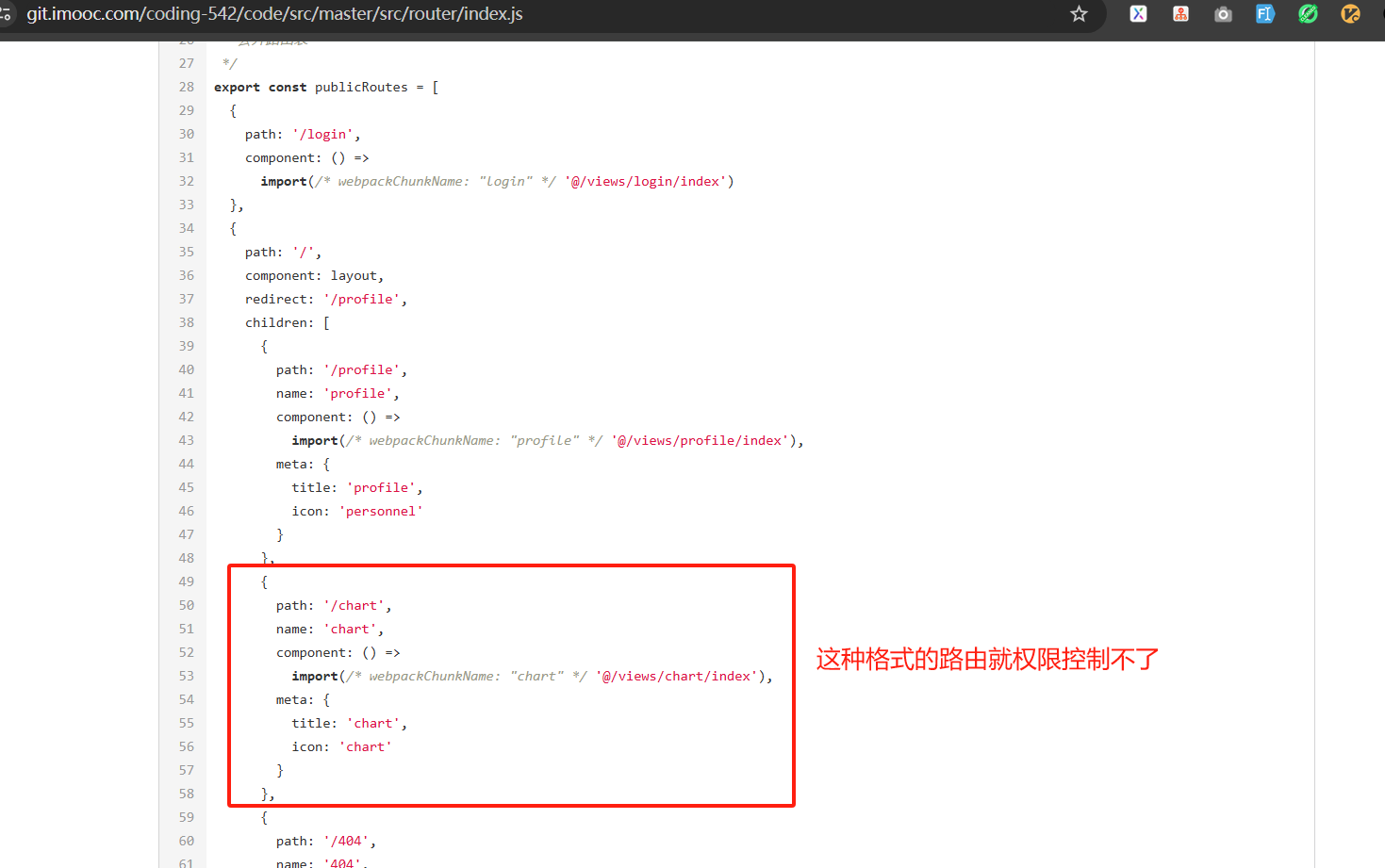Click code path: '/profile'
1385x868 pixels.
point(341,369)
